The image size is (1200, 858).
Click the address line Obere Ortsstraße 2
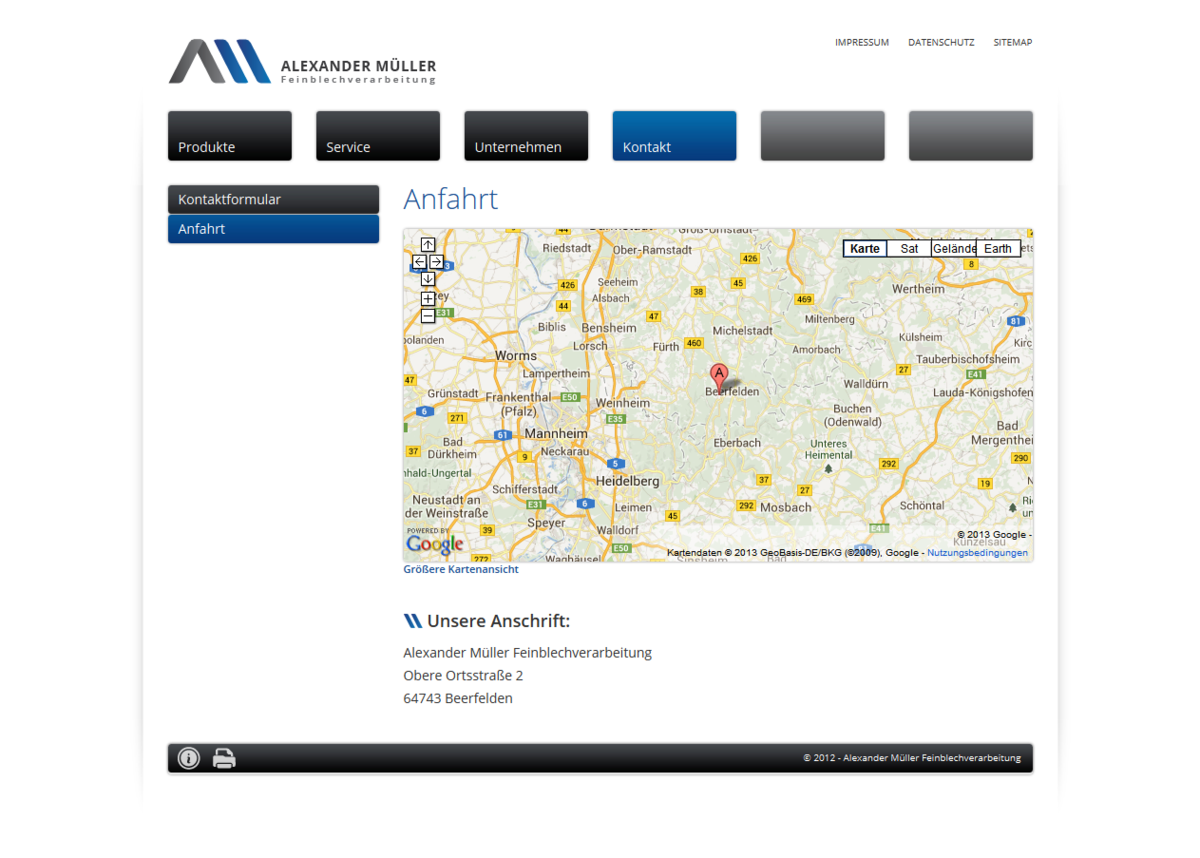coord(463,675)
